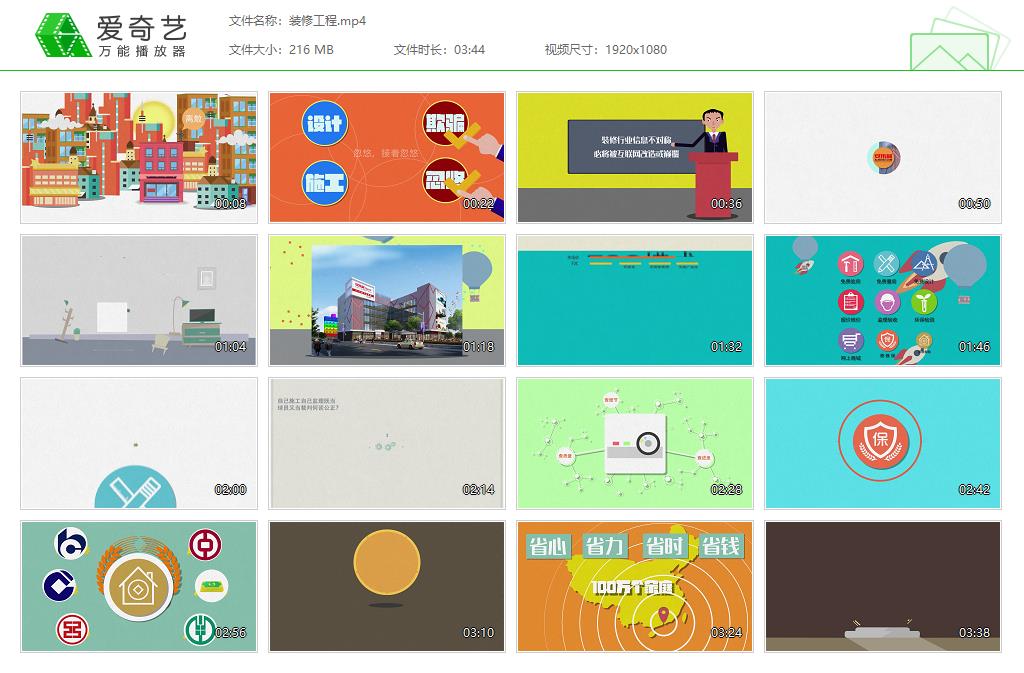Viewport: 1024px width, 673px height.
Task: Select the service icons thumbnail at 01:46
Action: 882,300
